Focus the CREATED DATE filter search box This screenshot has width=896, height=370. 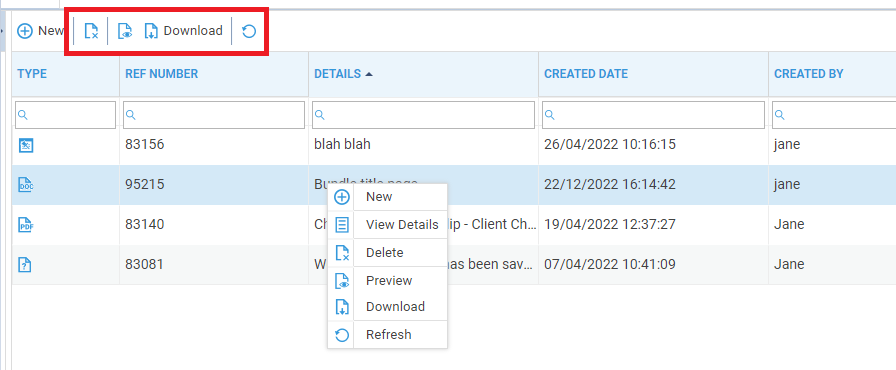tap(653, 115)
